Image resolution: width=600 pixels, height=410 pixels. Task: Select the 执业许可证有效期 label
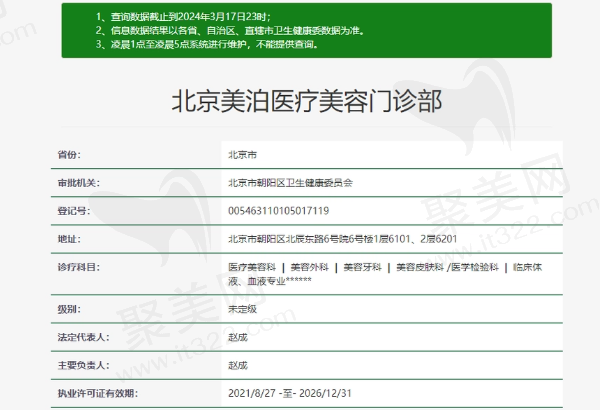(x=98, y=394)
